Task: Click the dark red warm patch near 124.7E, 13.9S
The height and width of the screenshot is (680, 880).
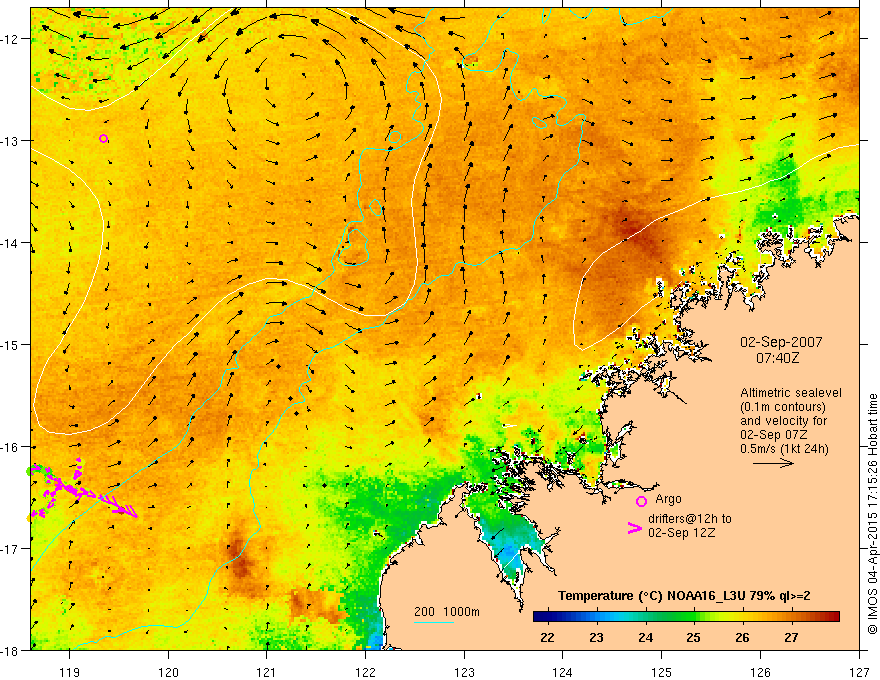Action: 633,229
